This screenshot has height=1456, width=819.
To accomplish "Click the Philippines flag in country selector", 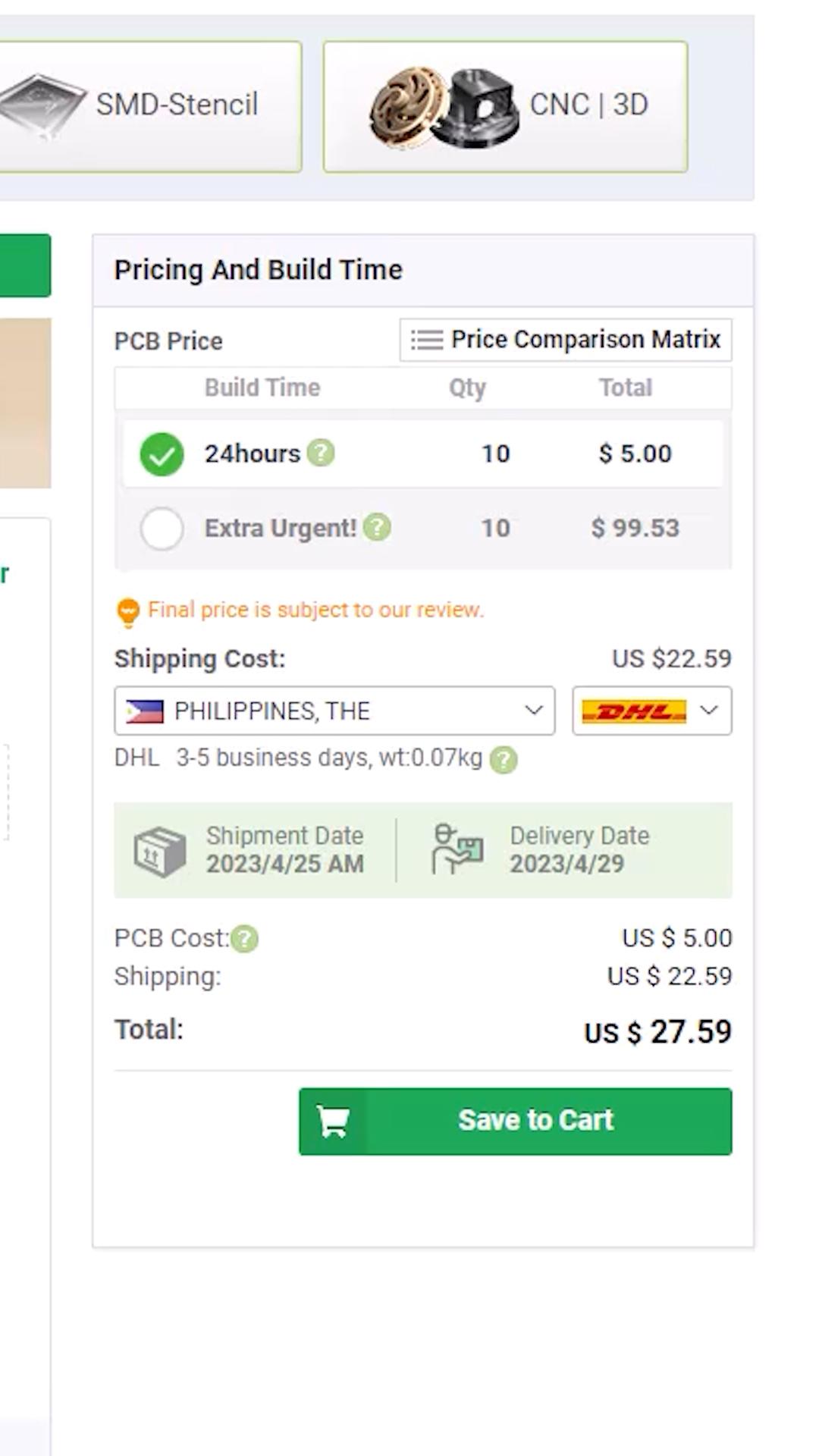I will [x=144, y=711].
